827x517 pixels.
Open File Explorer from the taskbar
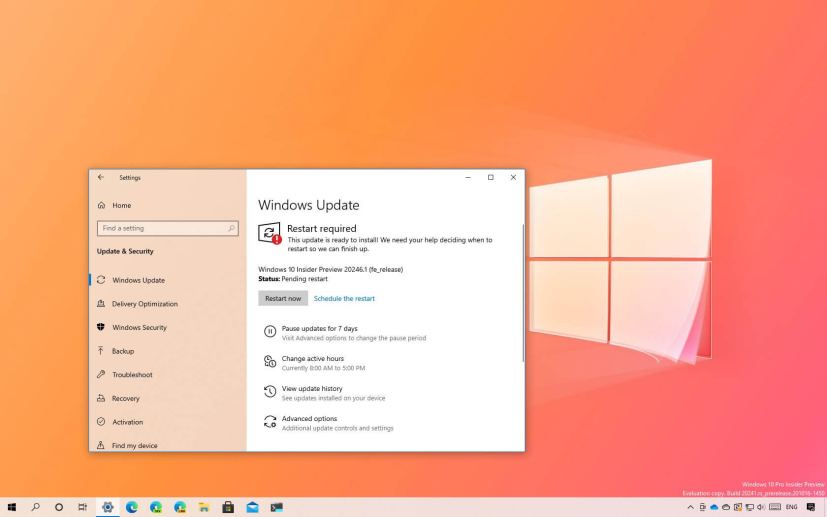[204, 507]
